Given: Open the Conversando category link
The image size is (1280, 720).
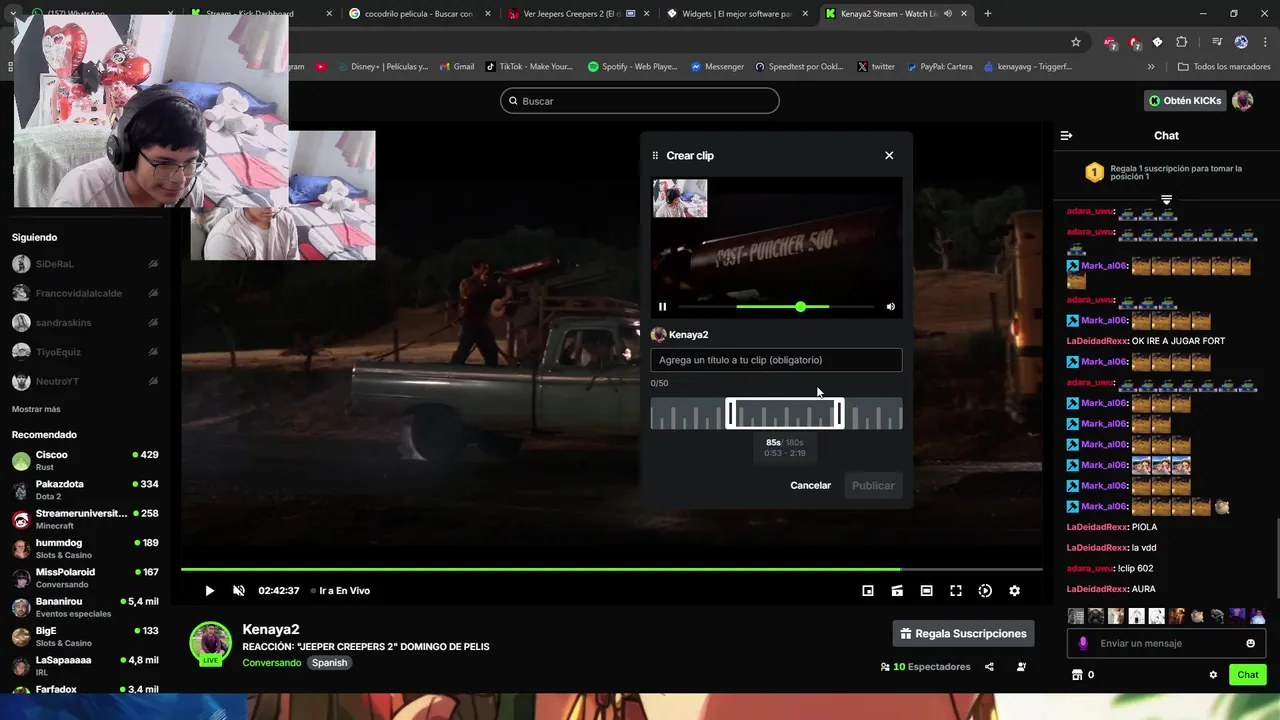Looking at the screenshot, I should [271, 663].
